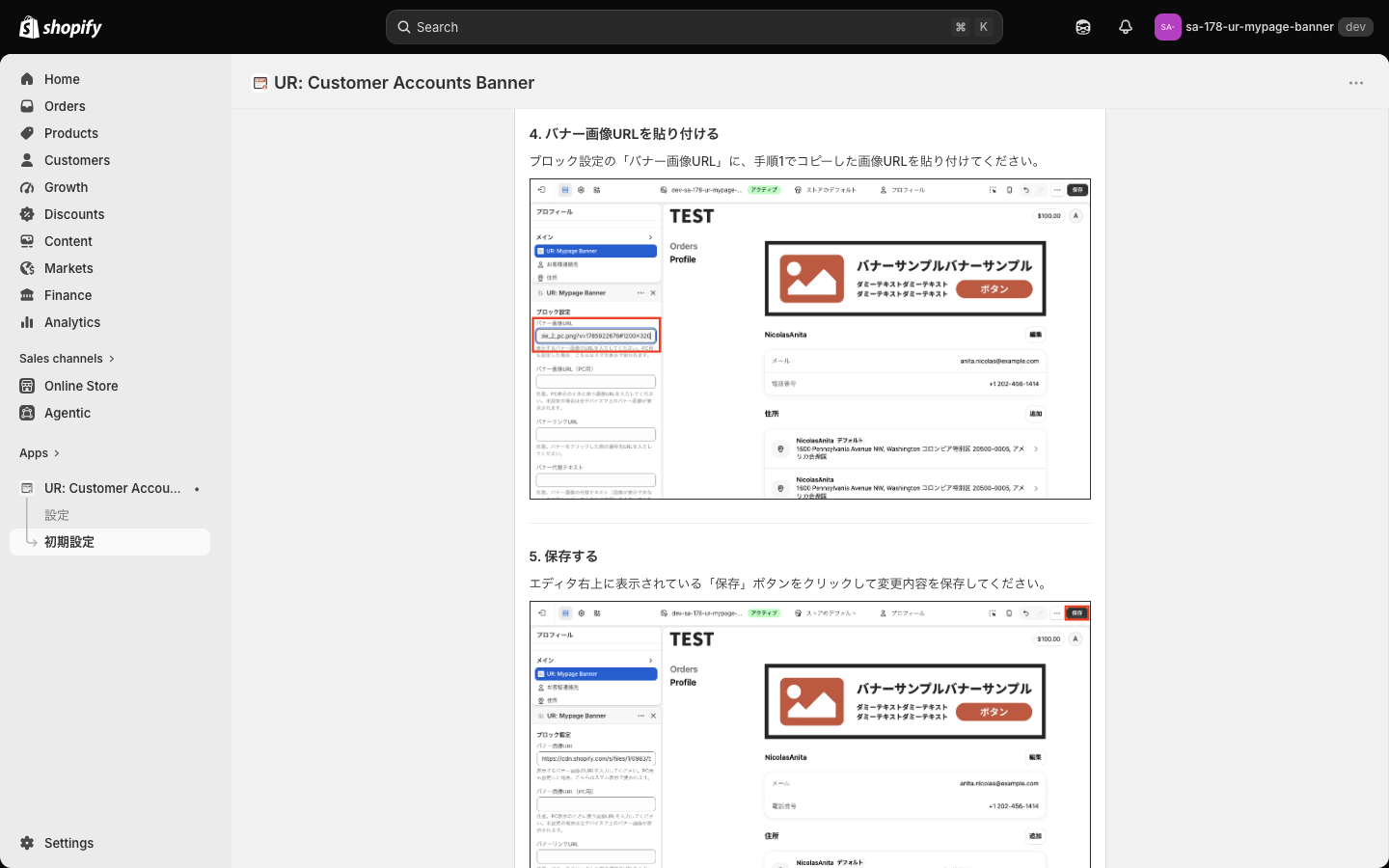The width and height of the screenshot is (1389, 868).
Task: Click the Growth target icon
Action: coord(27,187)
